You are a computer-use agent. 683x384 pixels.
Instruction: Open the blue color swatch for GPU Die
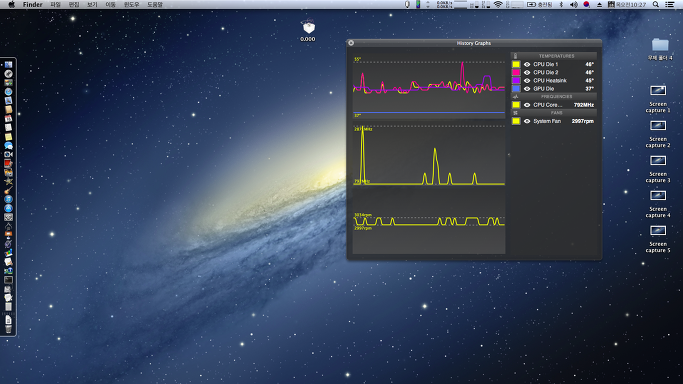click(516, 89)
